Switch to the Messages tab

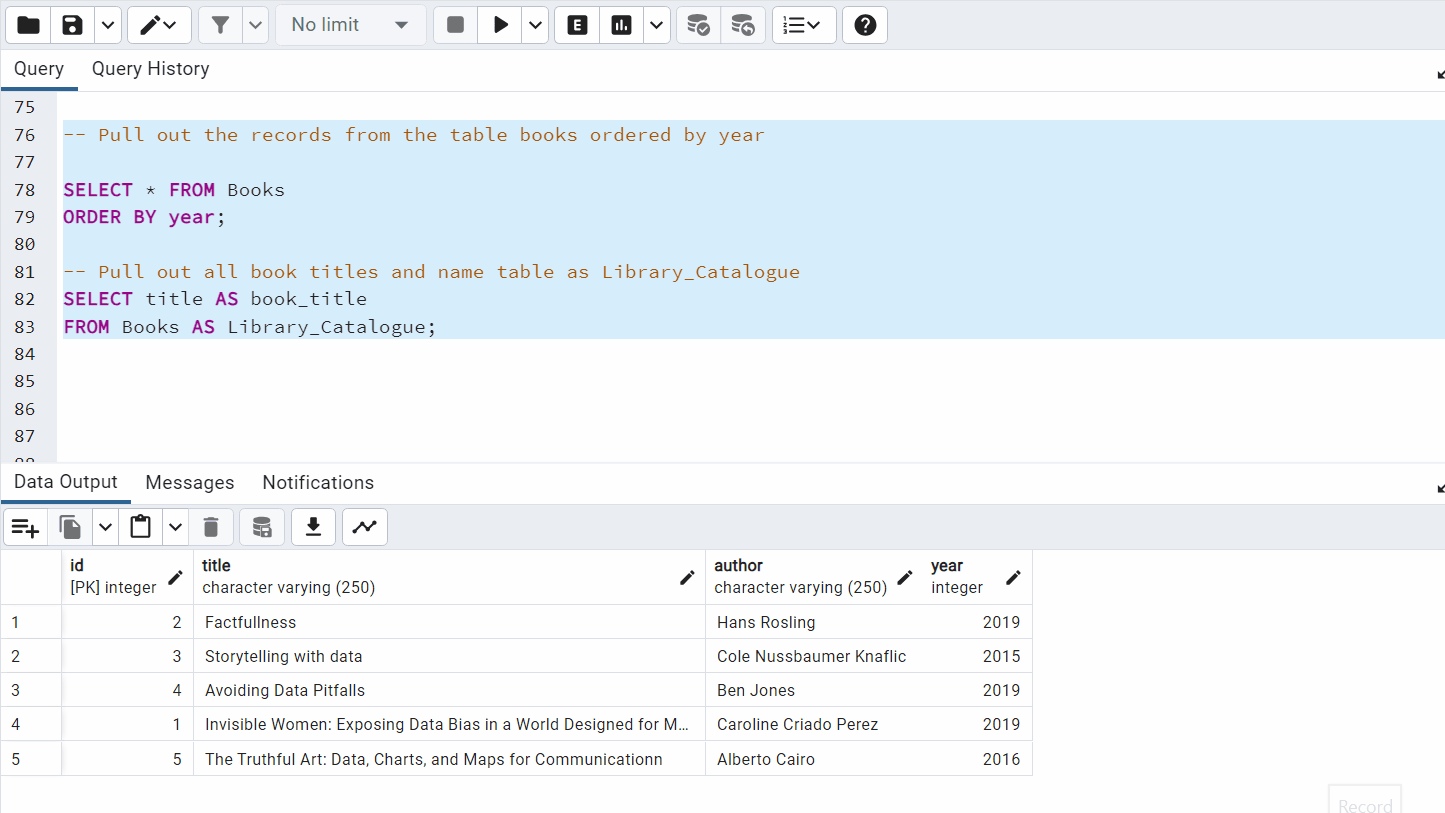(190, 482)
